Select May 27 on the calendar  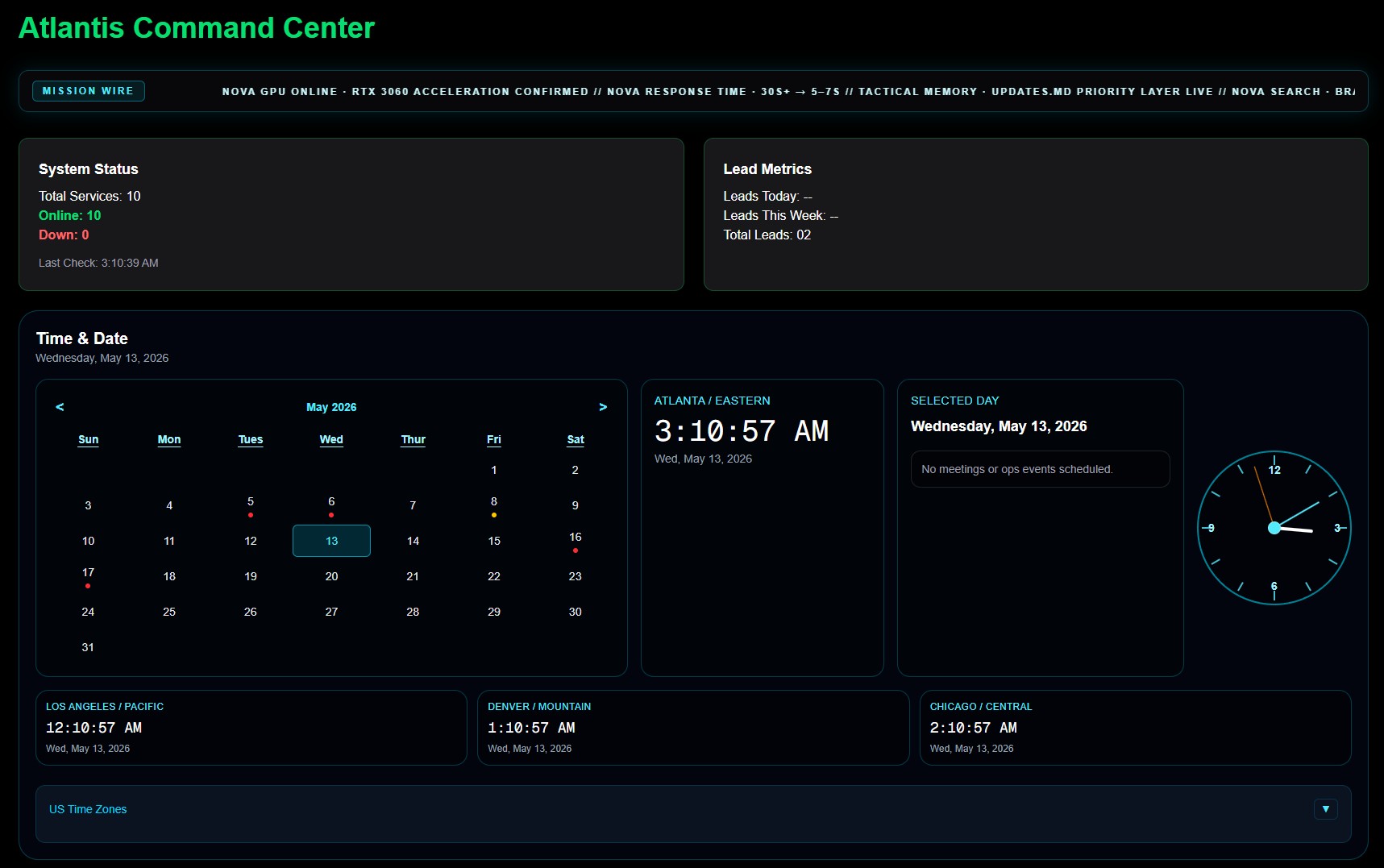coord(331,612)
